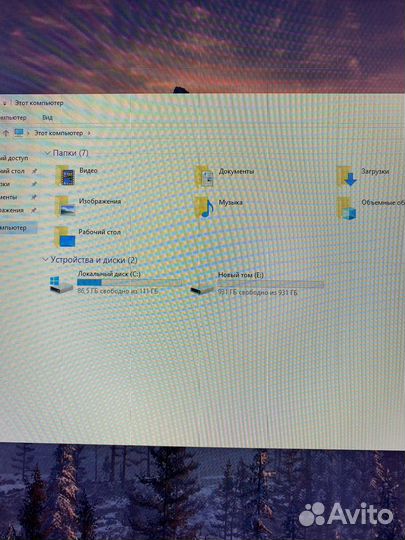Select Изображения in the sidebar

point(12,210)
